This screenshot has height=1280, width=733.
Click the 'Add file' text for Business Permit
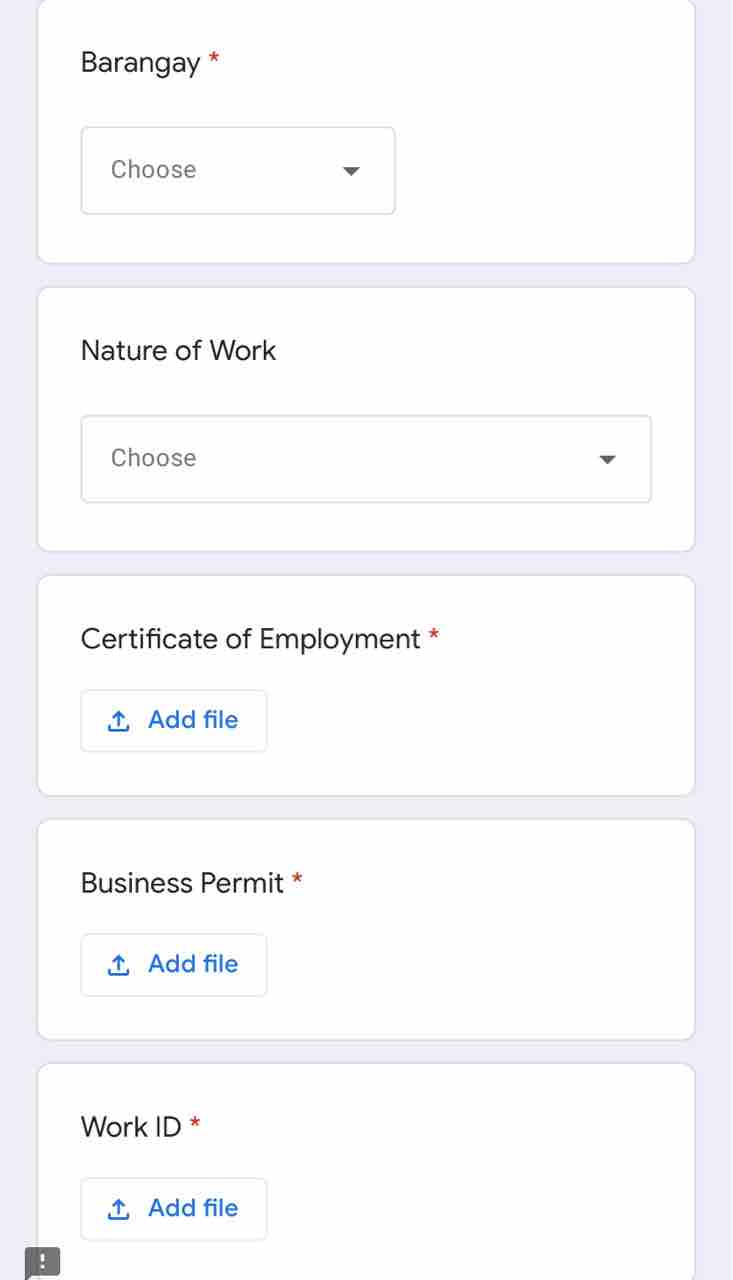tap(193, 964)
